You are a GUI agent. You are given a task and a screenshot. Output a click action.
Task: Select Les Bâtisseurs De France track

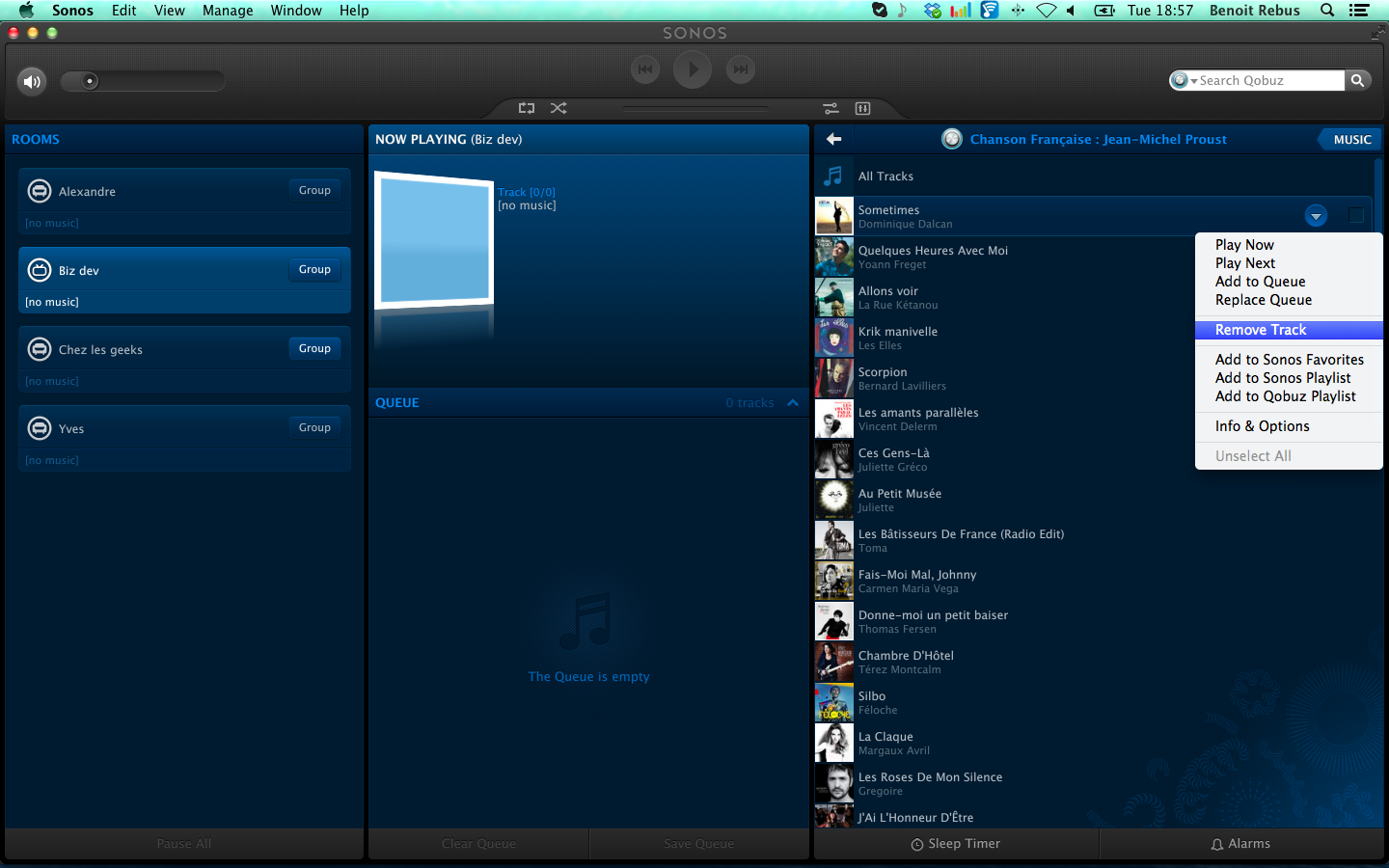click(1095, 540)
